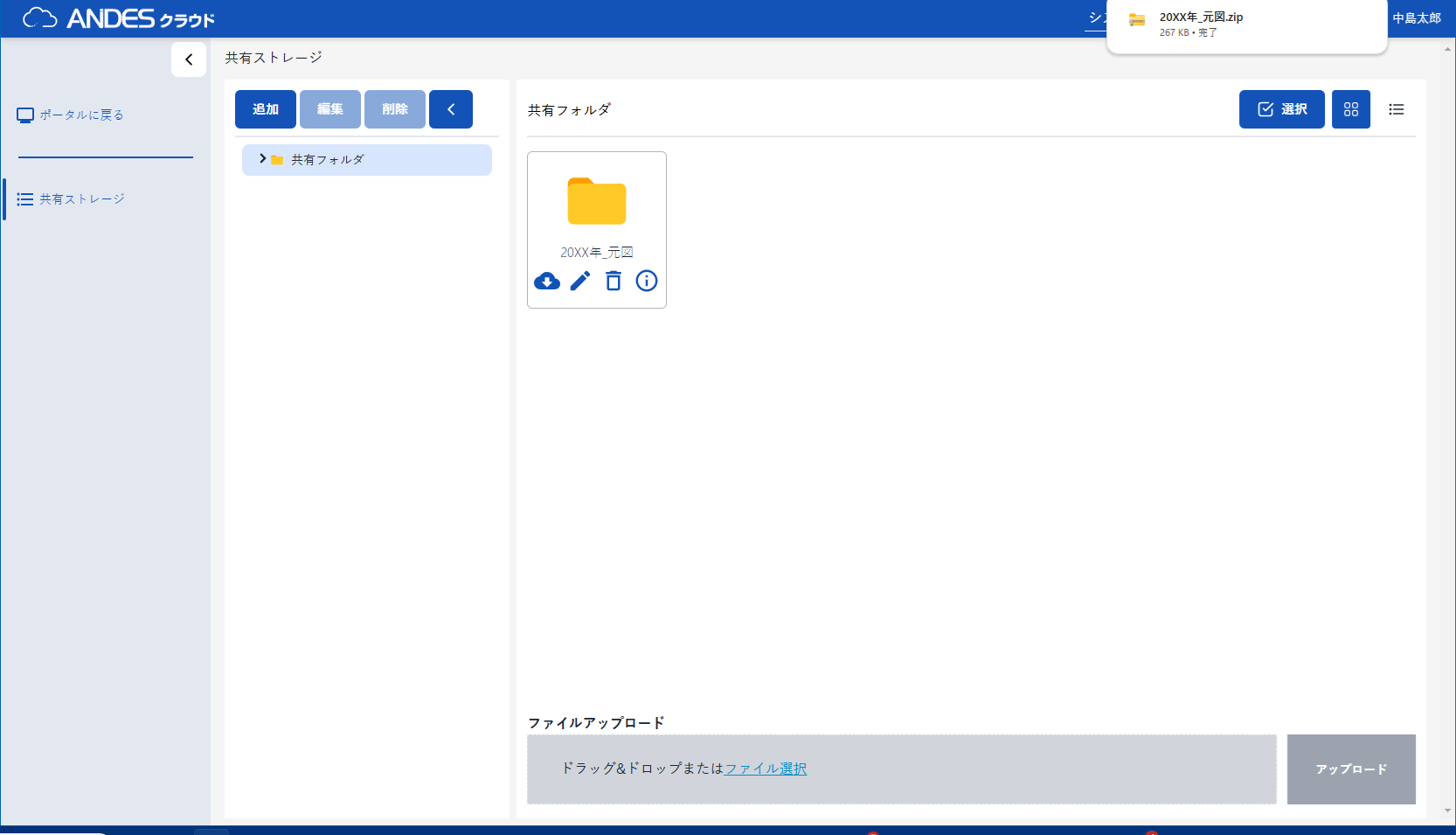This screenshot has width=1456, height=835.
Task: Click the 追加 button
Action: click(x=266, y=109)
